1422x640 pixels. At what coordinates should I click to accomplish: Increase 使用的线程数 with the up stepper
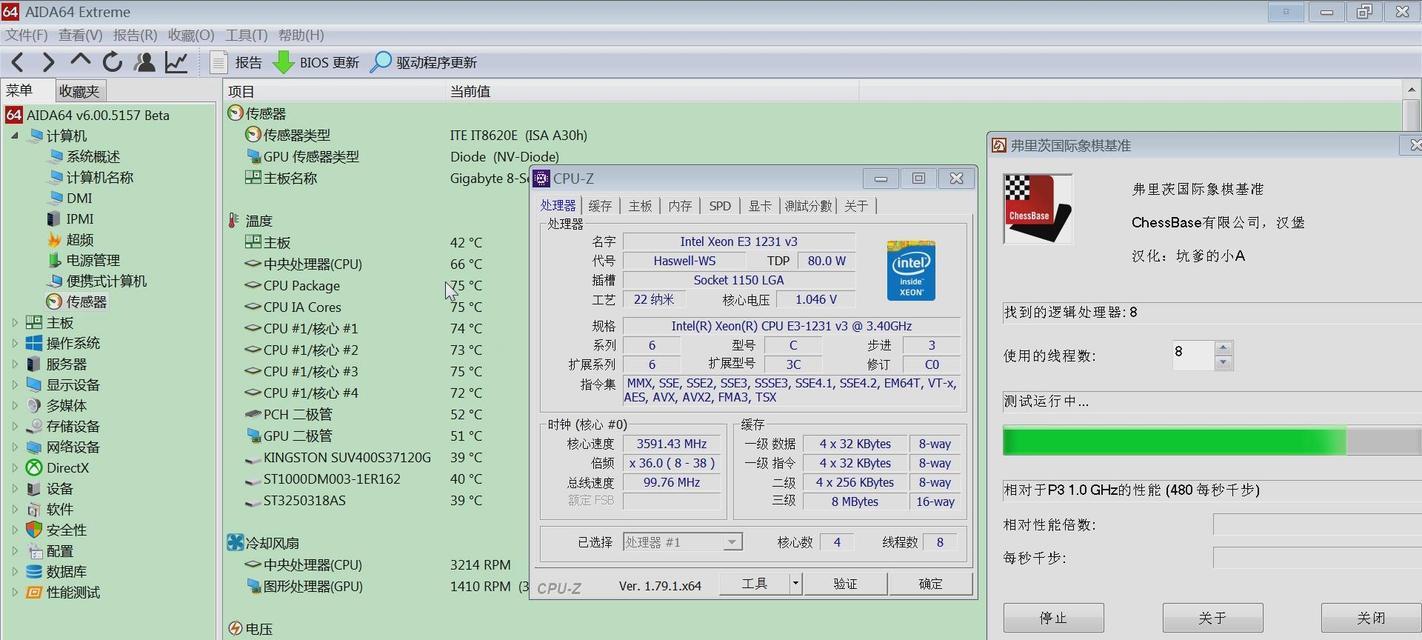[x=1223, y=347]
